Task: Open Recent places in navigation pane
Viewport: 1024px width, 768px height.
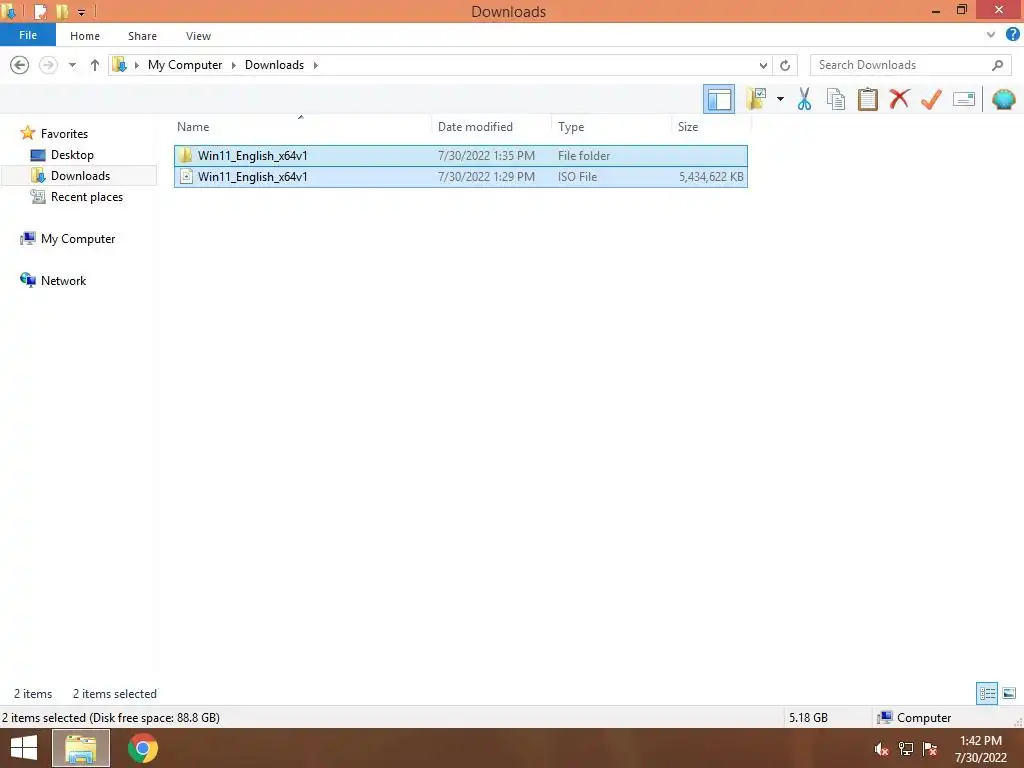Action: coord(87,197)
